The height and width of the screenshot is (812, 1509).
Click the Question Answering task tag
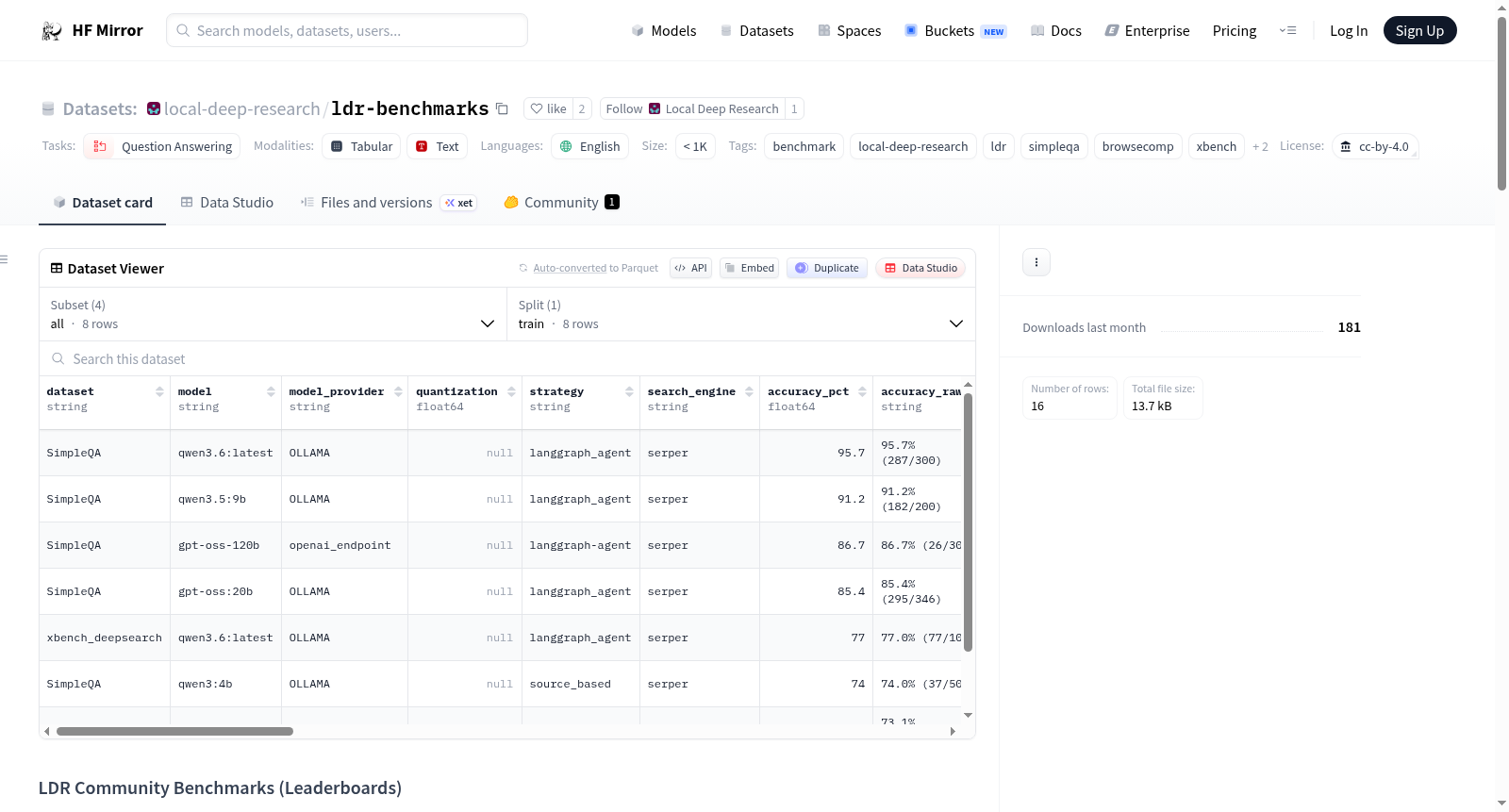click(x=162, y=146)
